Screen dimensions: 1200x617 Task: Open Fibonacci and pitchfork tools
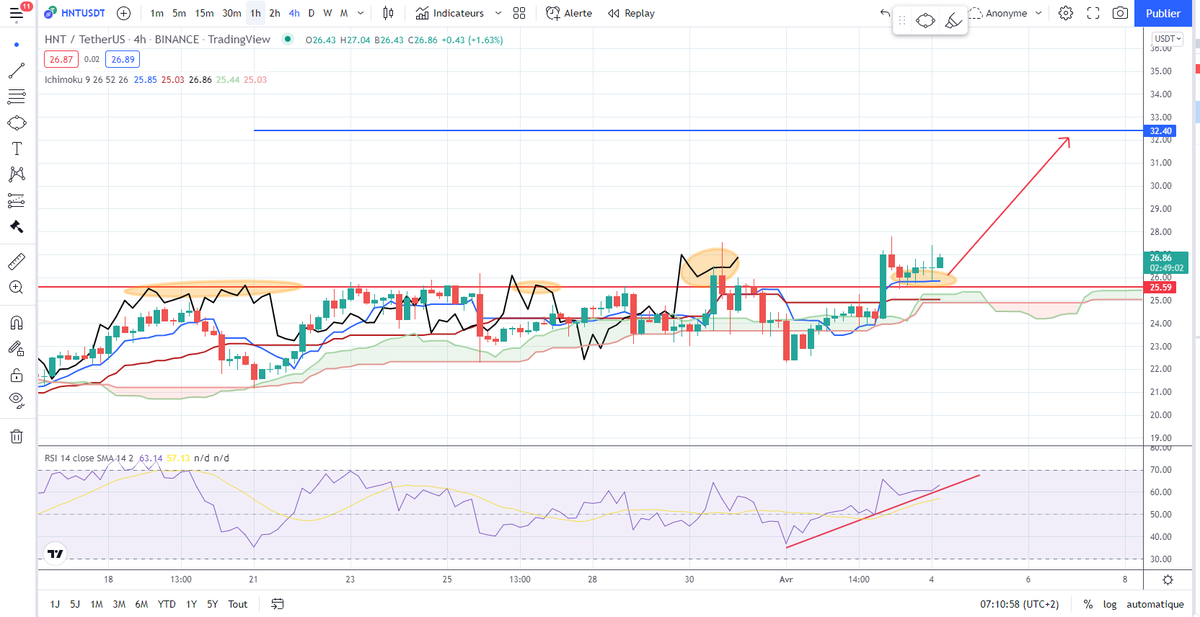16,97
